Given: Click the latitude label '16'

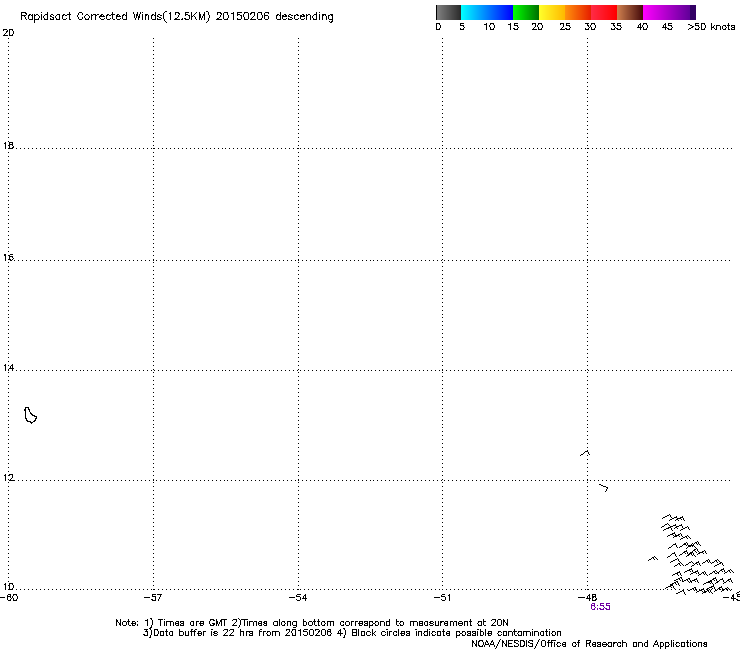Looking at the screenshot, I should tap(8, 257).
